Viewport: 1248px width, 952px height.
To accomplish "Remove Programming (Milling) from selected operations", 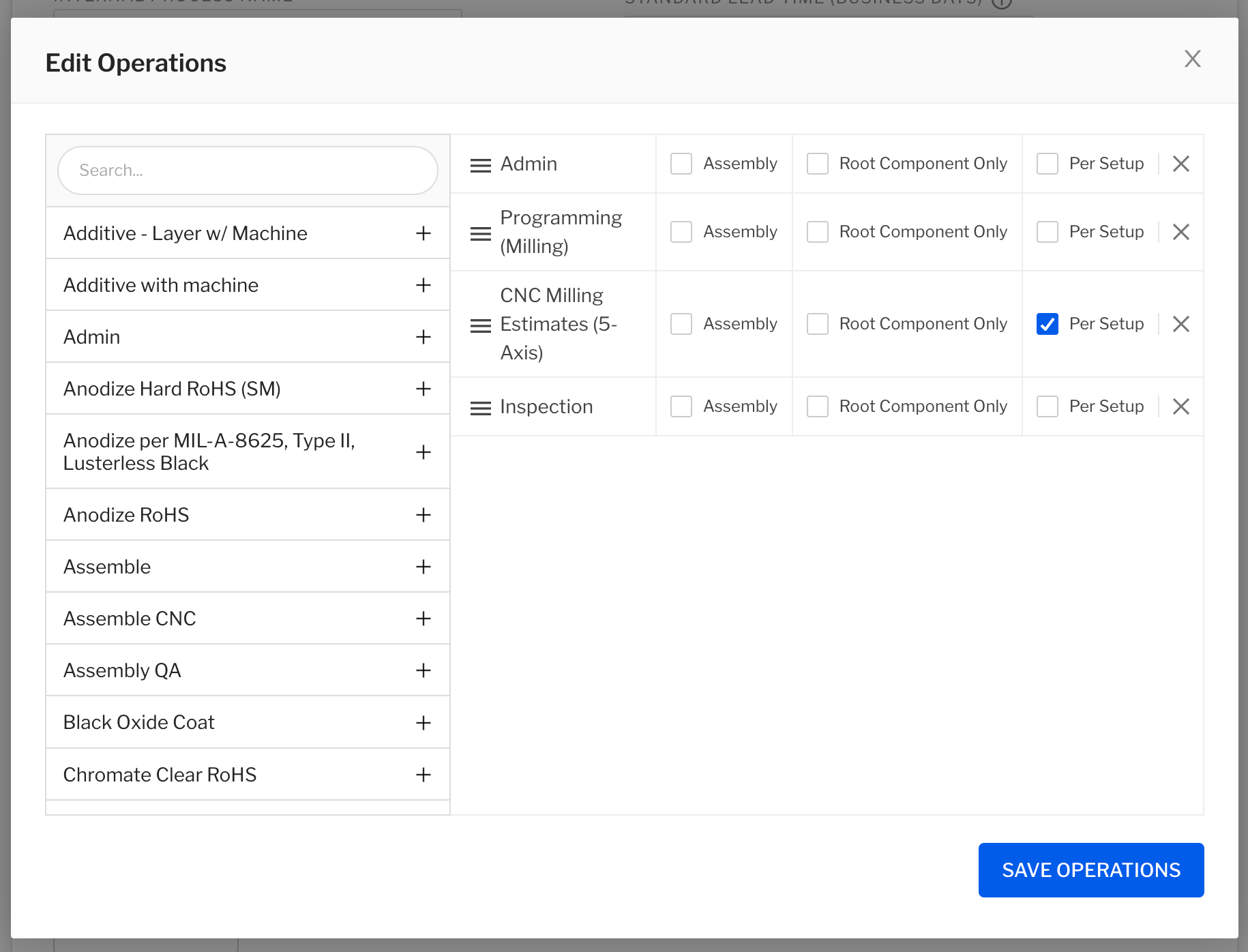I will coord(1181,232).
